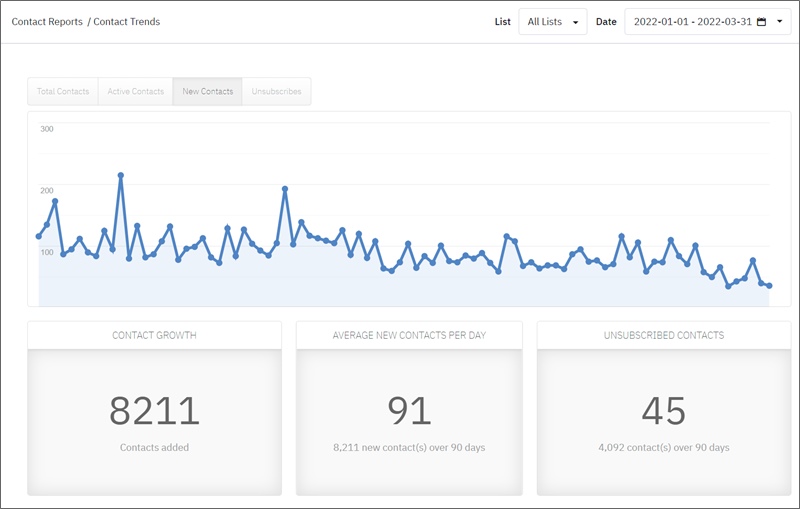Screen dimensions: 800x509
Task: Select the Active Contacts tab
Action: tap(135, 92)
